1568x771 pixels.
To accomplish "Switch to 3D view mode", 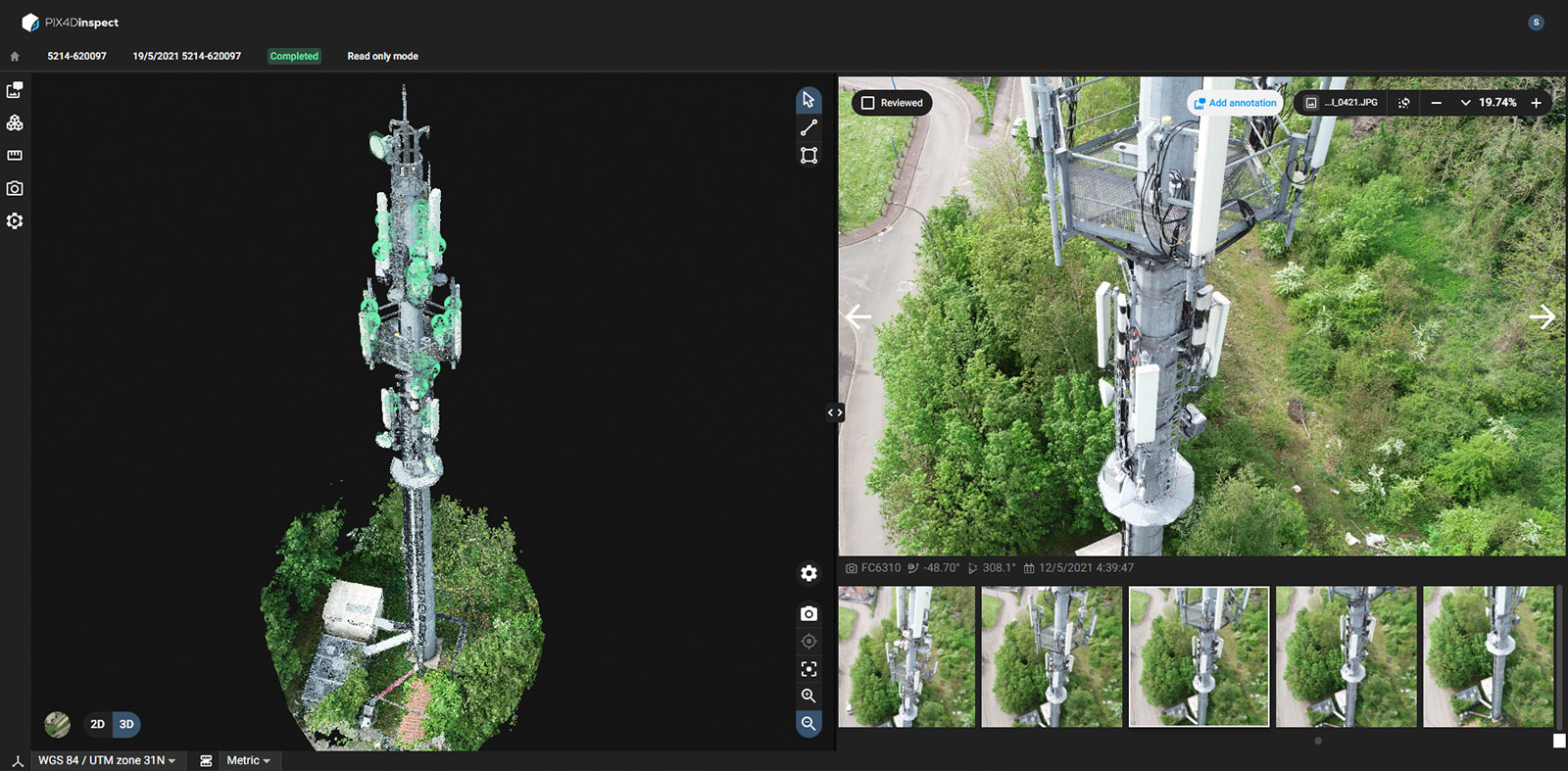I will (126, 724).
